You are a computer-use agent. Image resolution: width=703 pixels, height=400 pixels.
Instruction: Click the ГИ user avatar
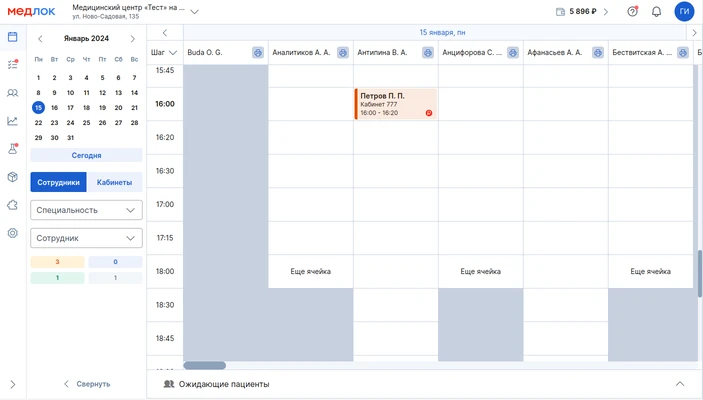[684, 12]
